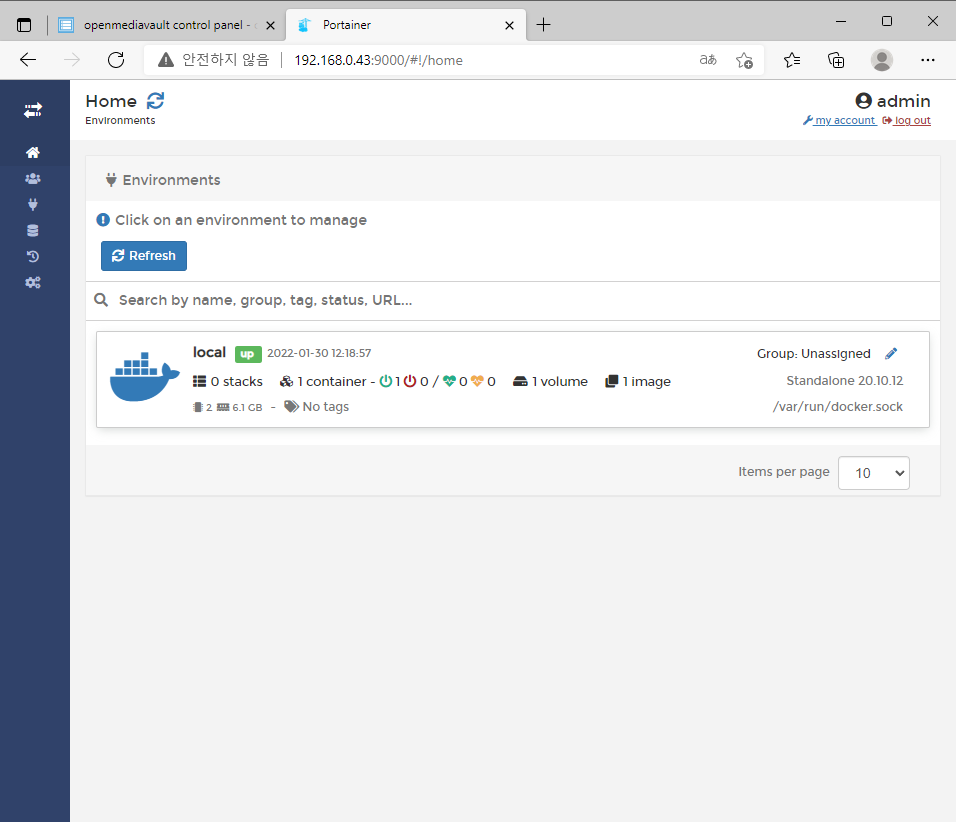Open the Home icon in sidebar
The height and width of the screenshot is (822, 956).
(33, 152)
